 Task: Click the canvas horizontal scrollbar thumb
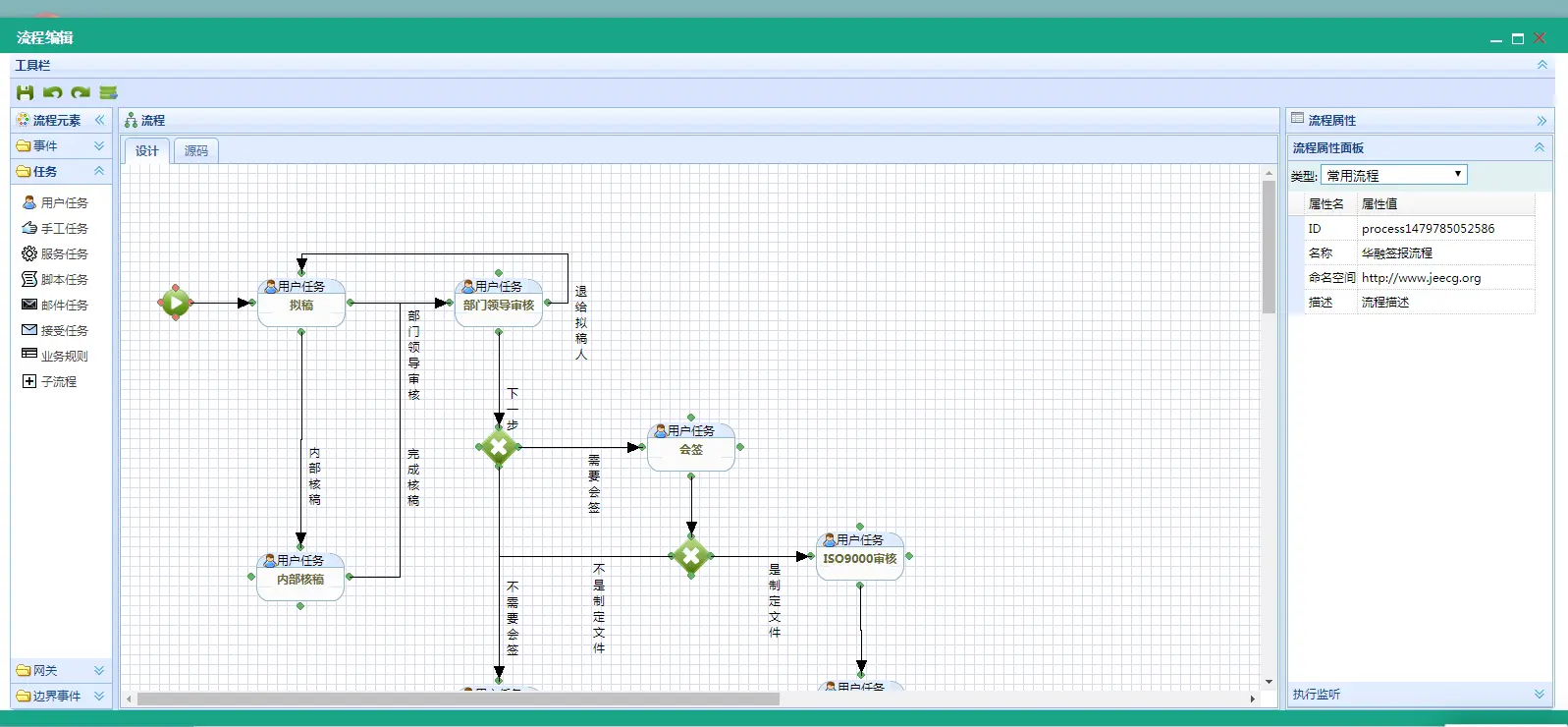(x=458, y=699)
